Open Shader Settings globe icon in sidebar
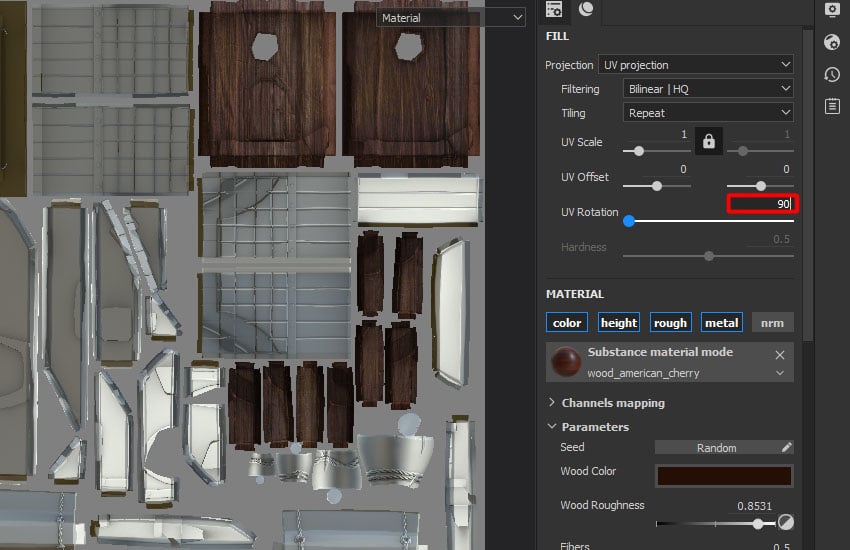The image size is (850, 550). pos(831,42)
